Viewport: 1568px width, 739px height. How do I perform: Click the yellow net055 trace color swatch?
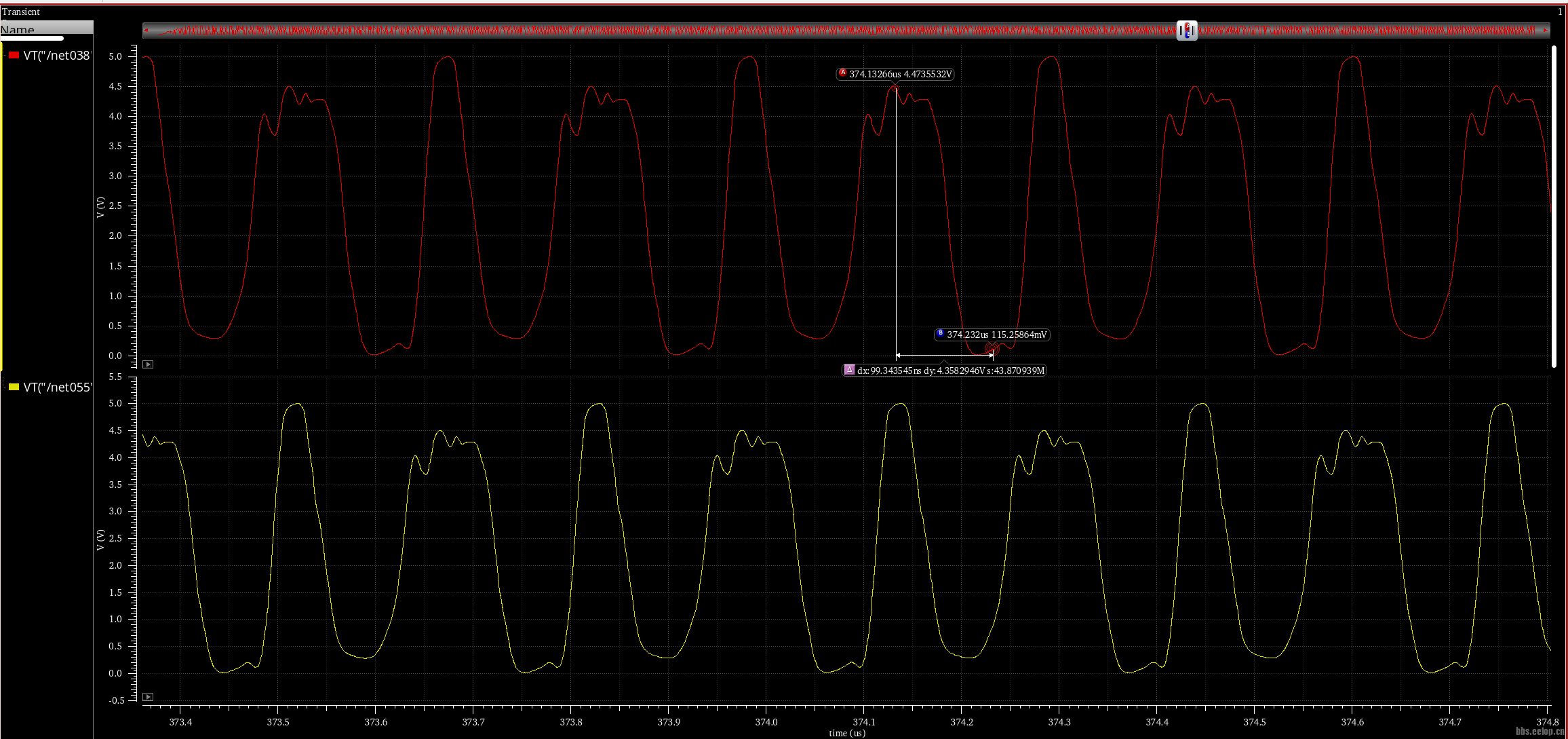[14, 387]
